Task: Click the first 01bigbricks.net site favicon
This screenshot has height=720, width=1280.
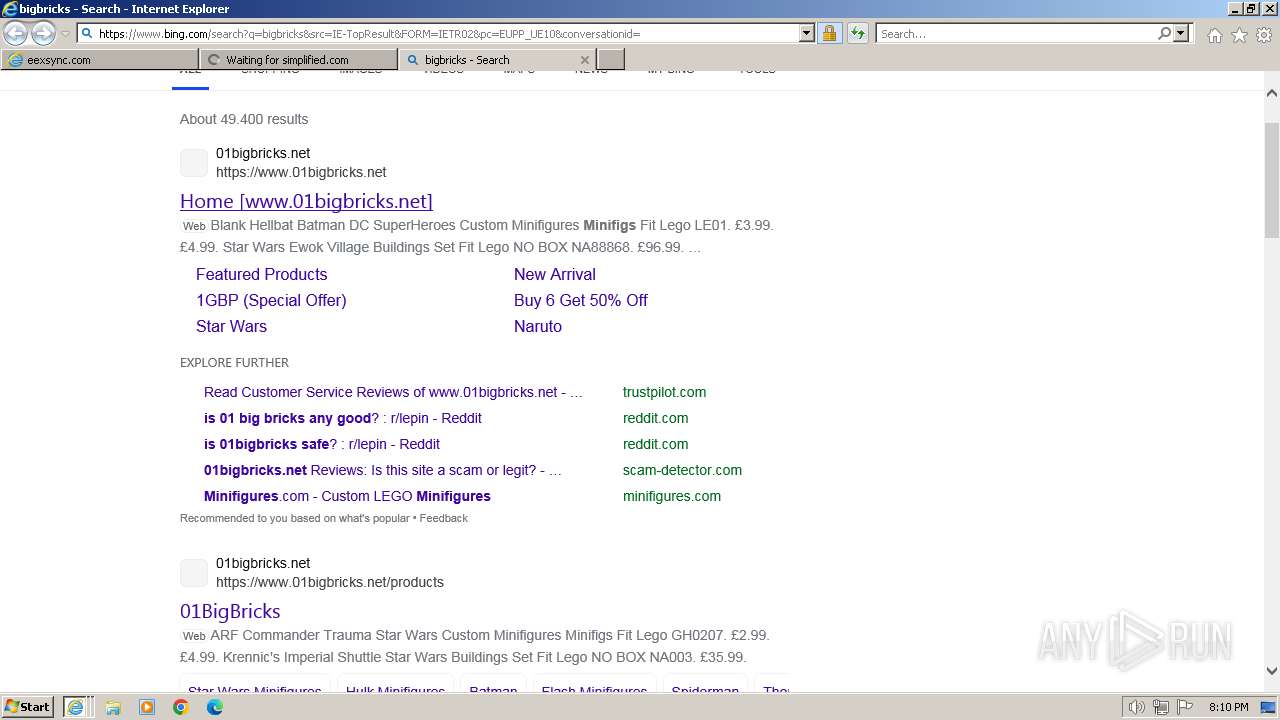Action: click(194, 163)
